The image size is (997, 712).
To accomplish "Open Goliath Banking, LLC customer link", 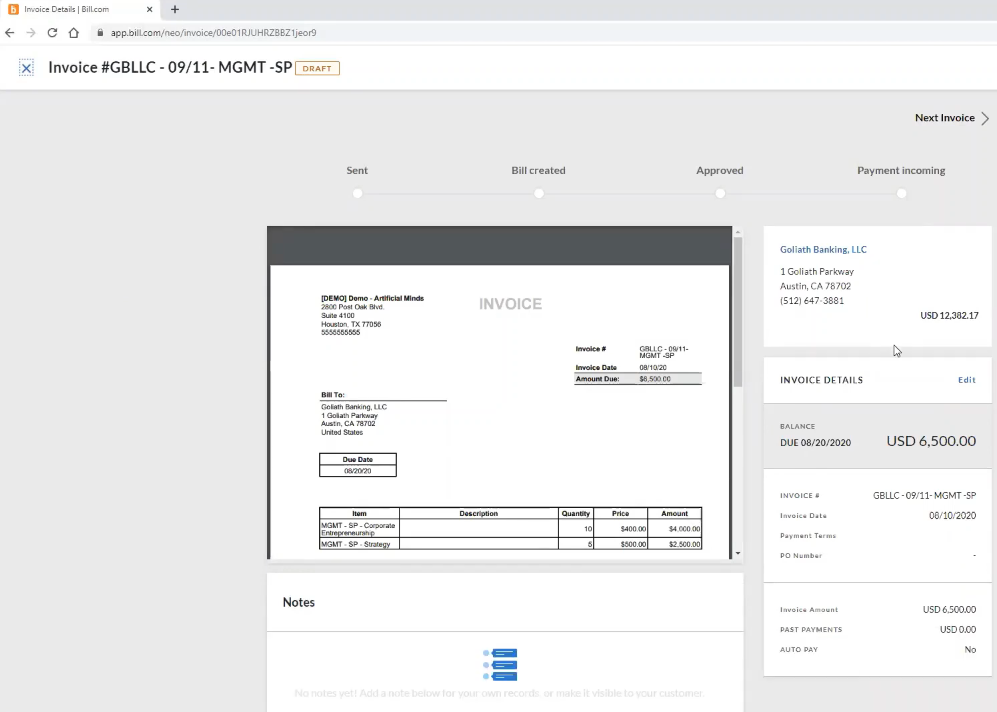I will [x=823, y=249].
